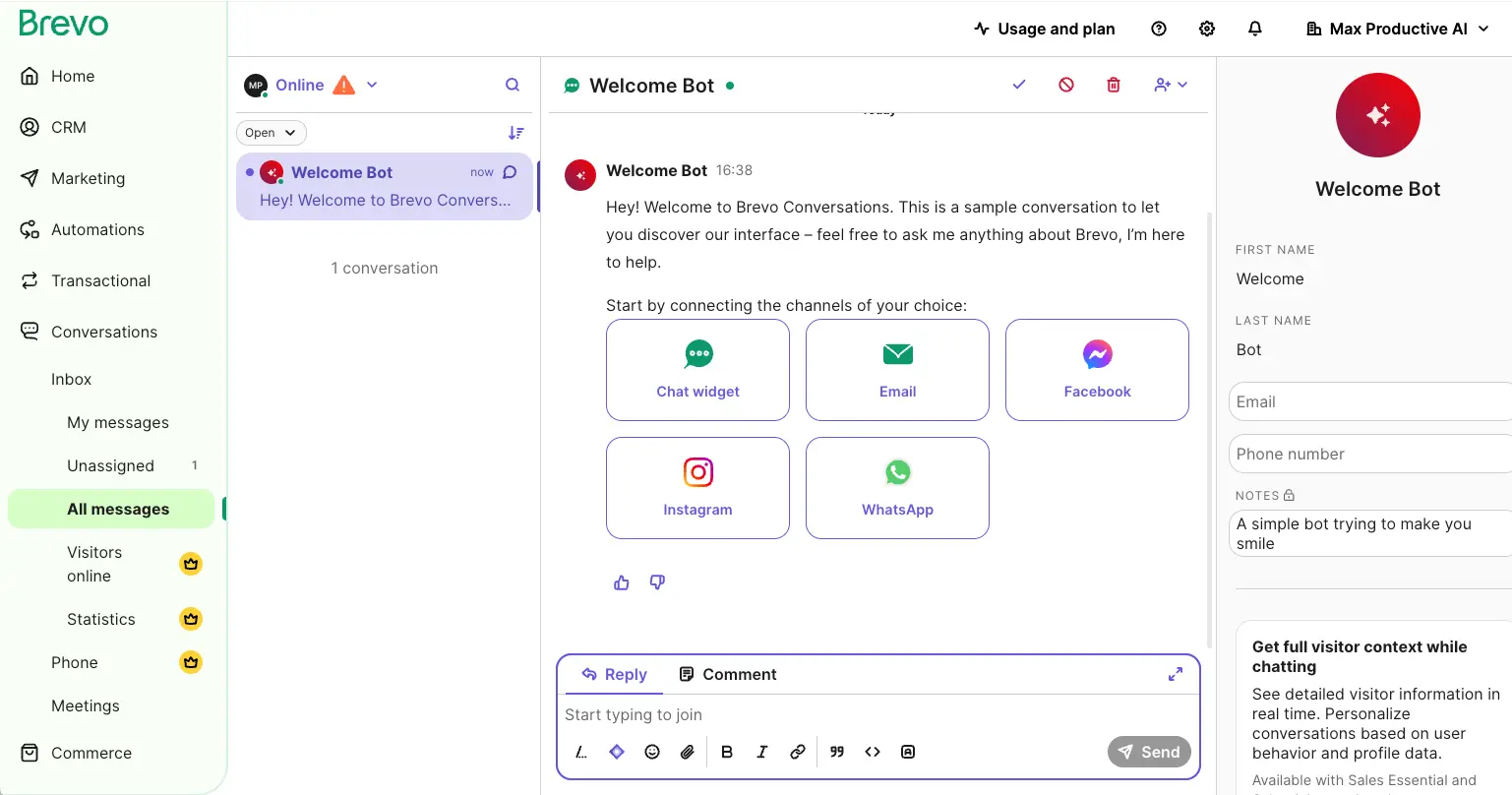The image size is (1512, 795).
Task: Click the Phone number input field
Action: pos(1369,454)
